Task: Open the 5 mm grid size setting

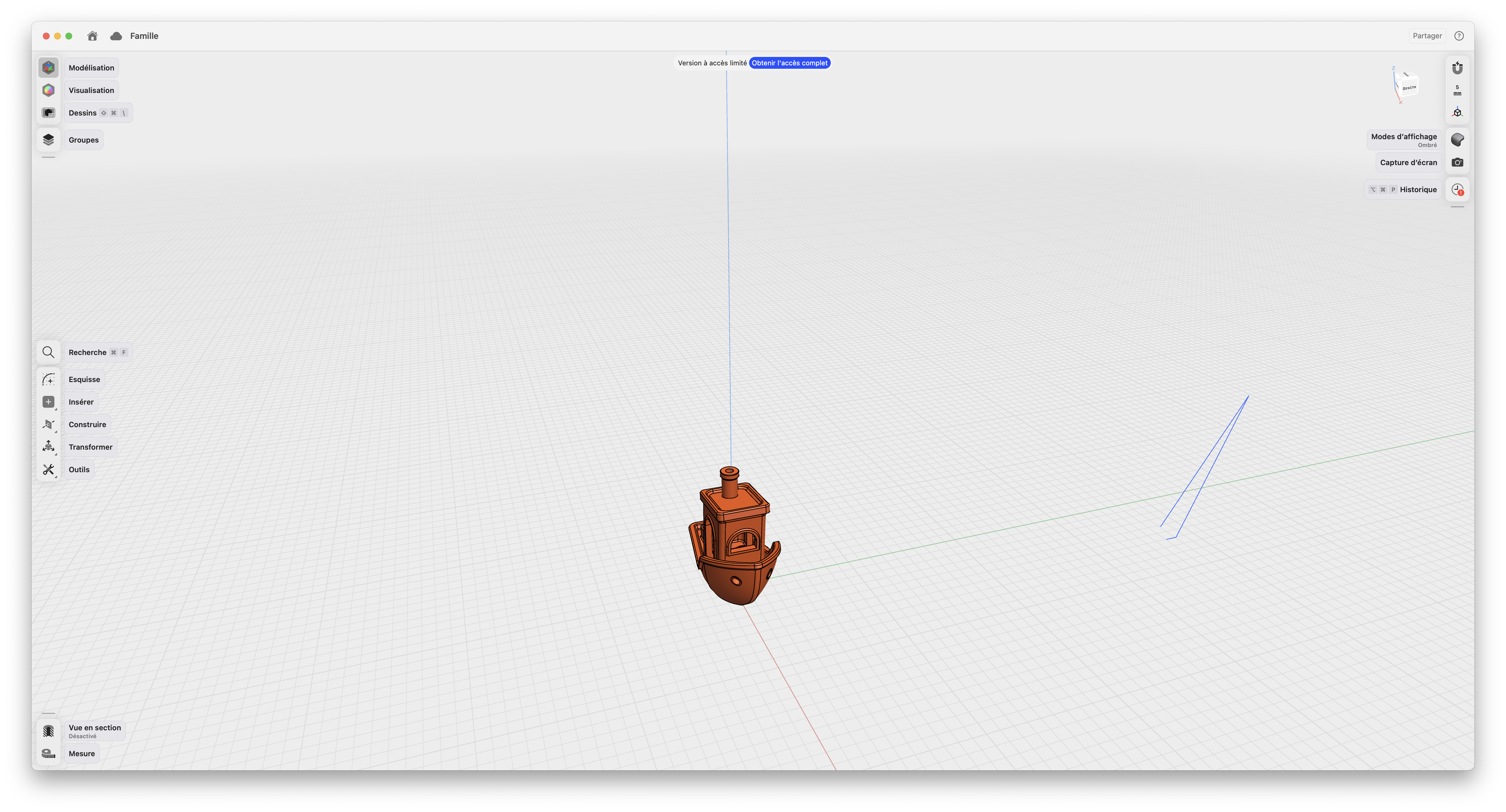Action: tap(1458, 90)
